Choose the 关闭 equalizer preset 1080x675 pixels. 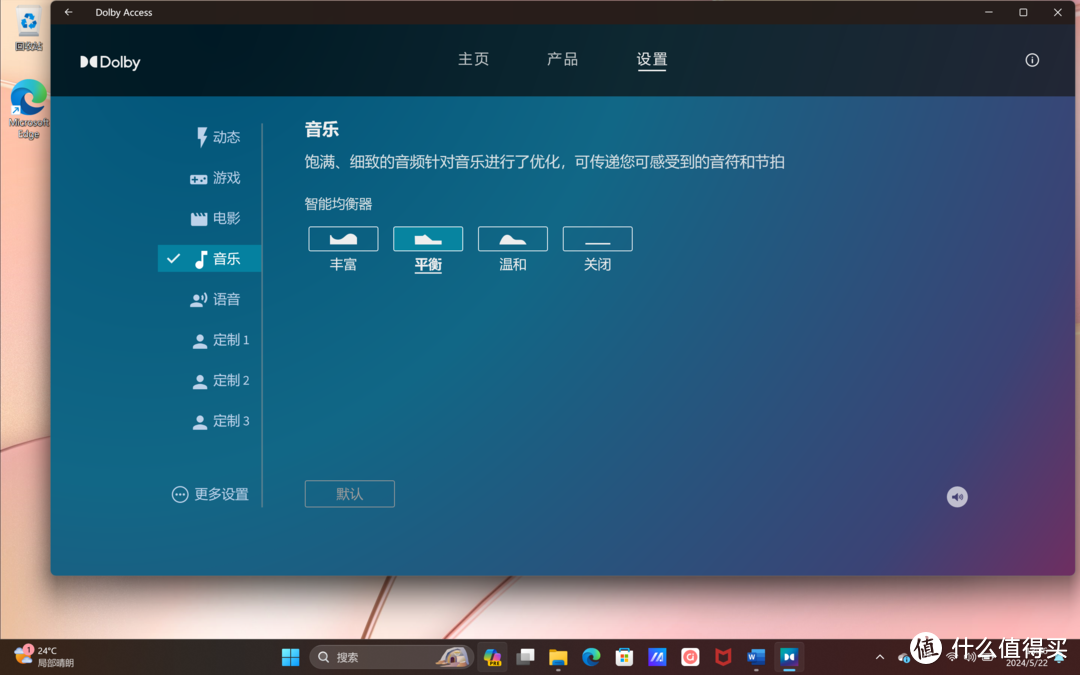pos(597,239)
